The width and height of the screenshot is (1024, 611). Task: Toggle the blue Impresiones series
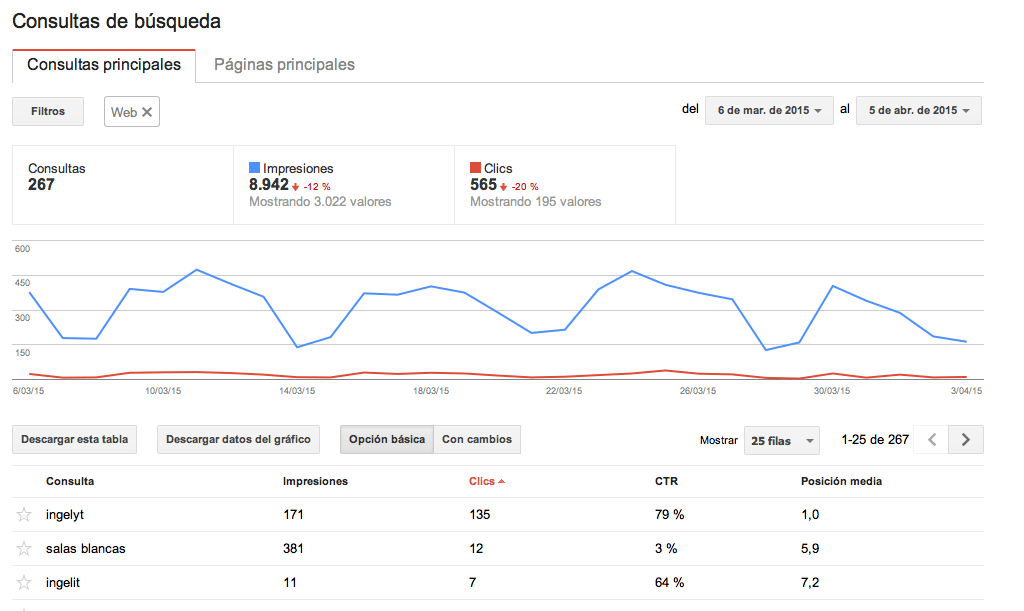[x=255, y=168]
